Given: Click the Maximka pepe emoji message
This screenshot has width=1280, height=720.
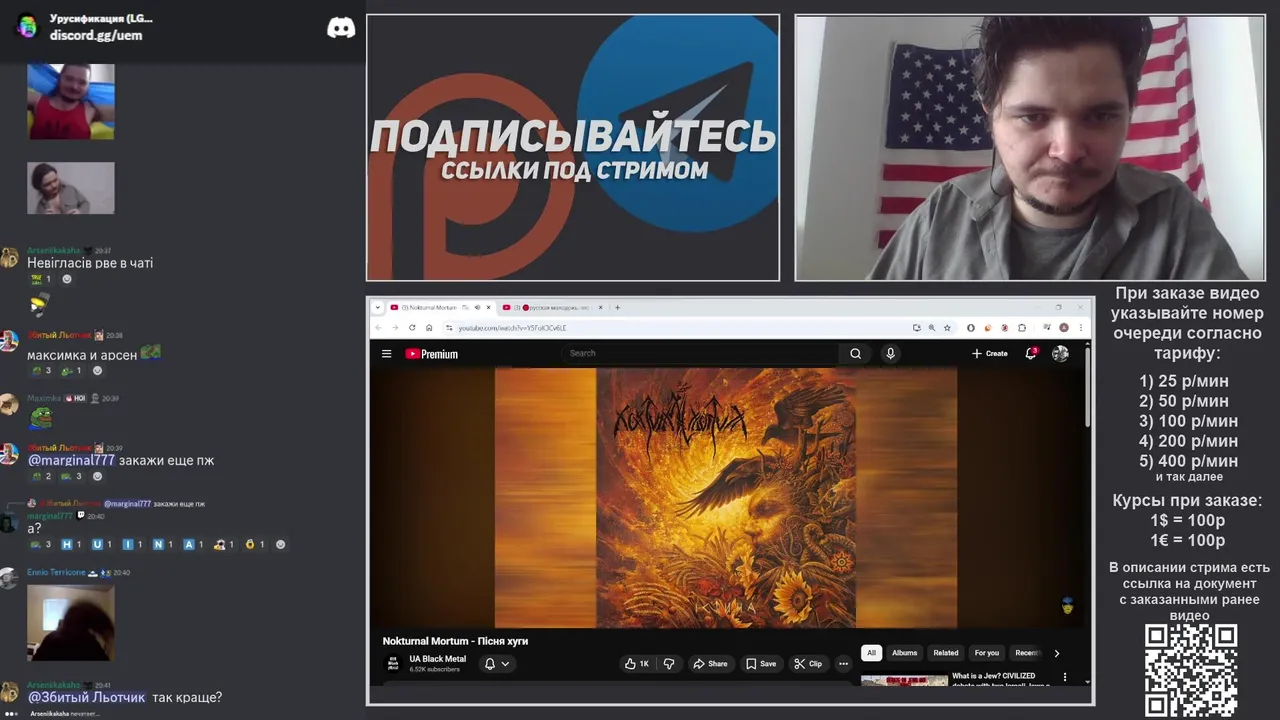Looking at the screenshot, I should 40,417.
